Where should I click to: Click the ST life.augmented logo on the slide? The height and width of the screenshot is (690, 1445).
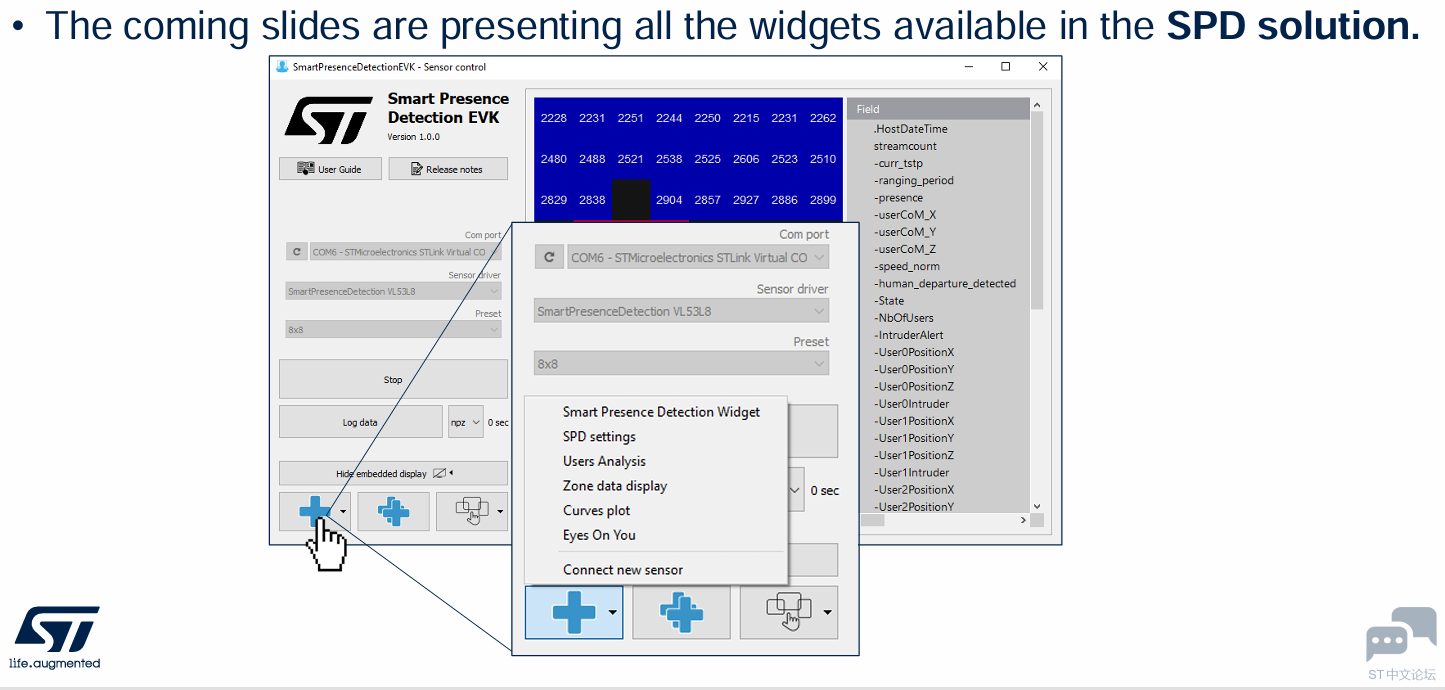[56, 637]
